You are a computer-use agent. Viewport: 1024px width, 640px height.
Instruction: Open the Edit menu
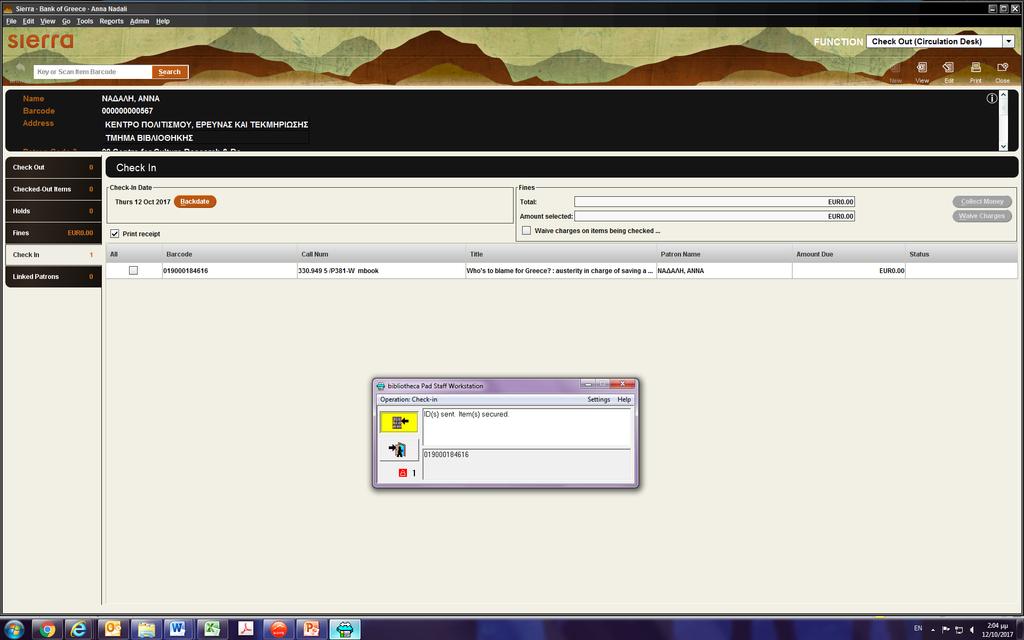tap(28, 21)
